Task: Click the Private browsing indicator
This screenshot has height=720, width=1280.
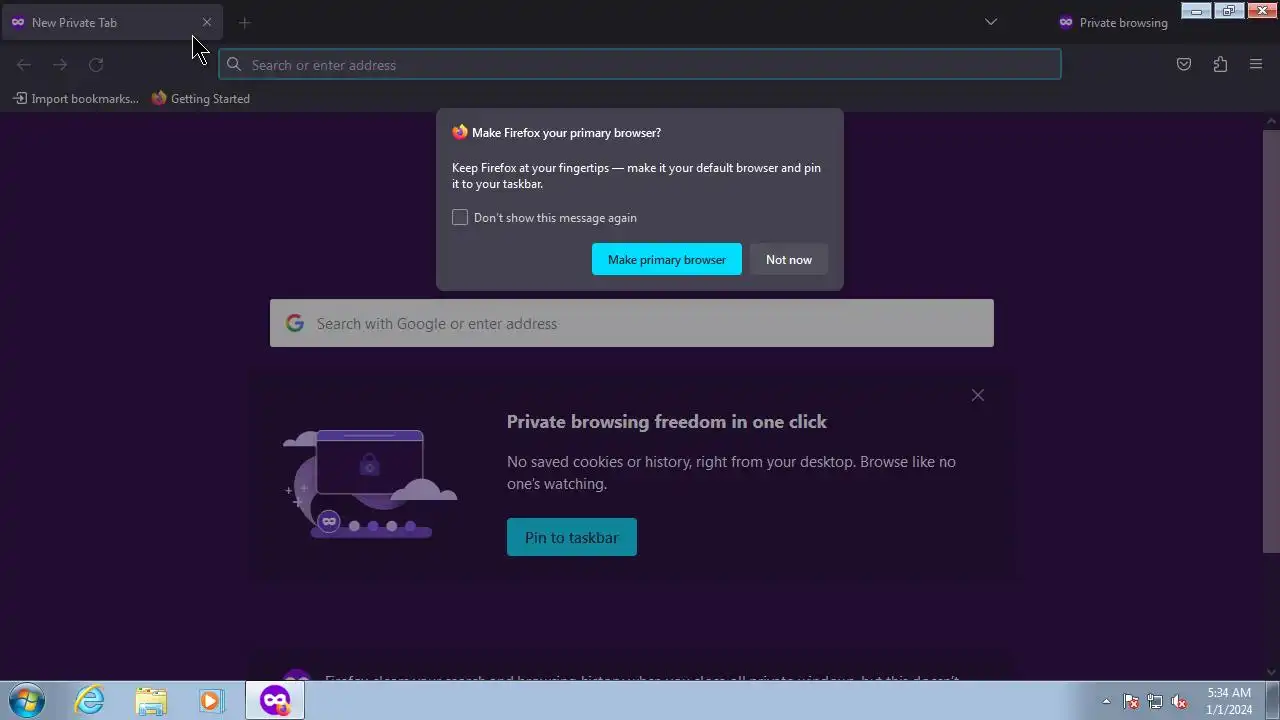Action: coord(1113,22)
